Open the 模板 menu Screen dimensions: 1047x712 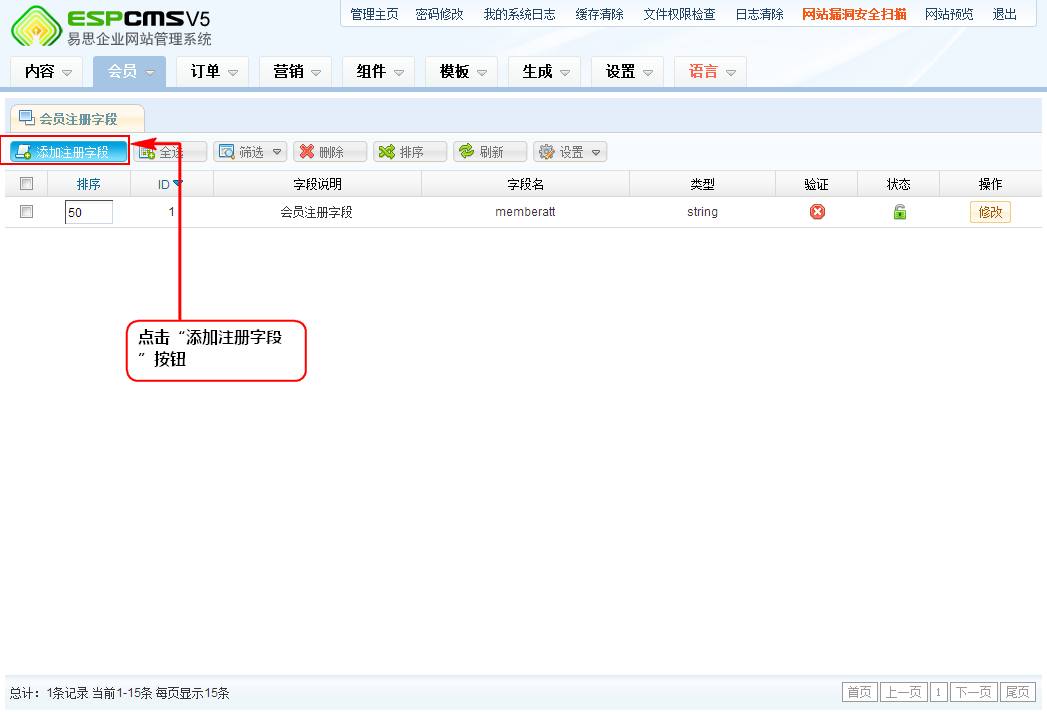click(461, 72)
